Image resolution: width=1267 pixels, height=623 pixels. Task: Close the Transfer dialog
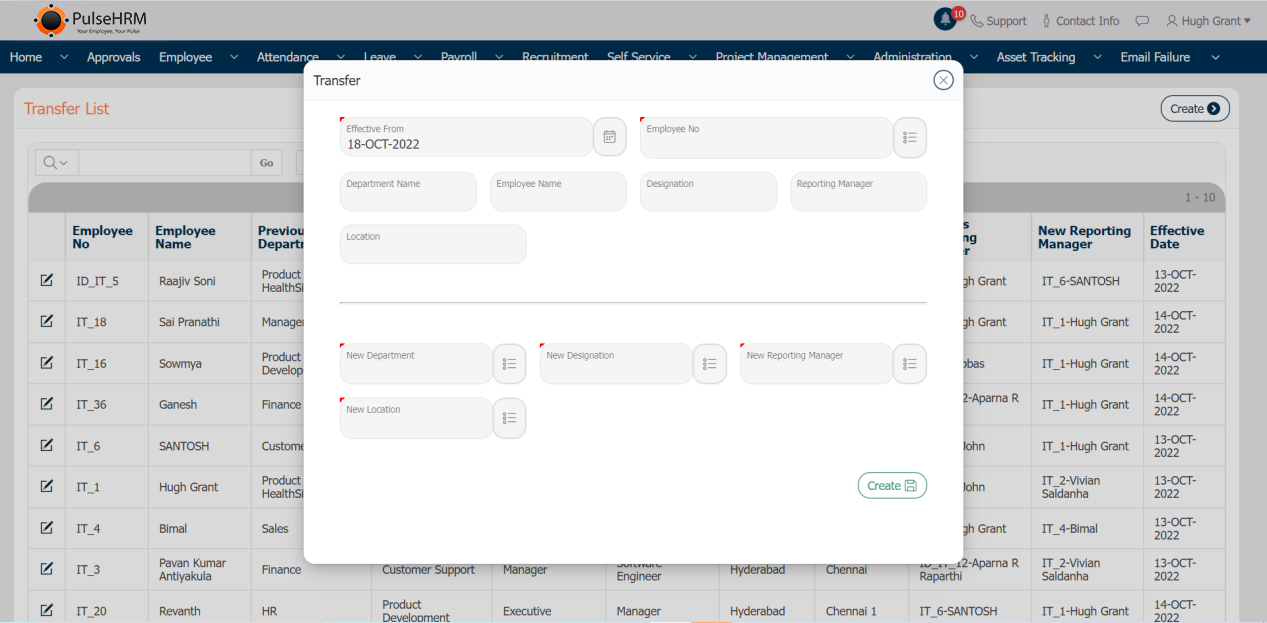943,80
